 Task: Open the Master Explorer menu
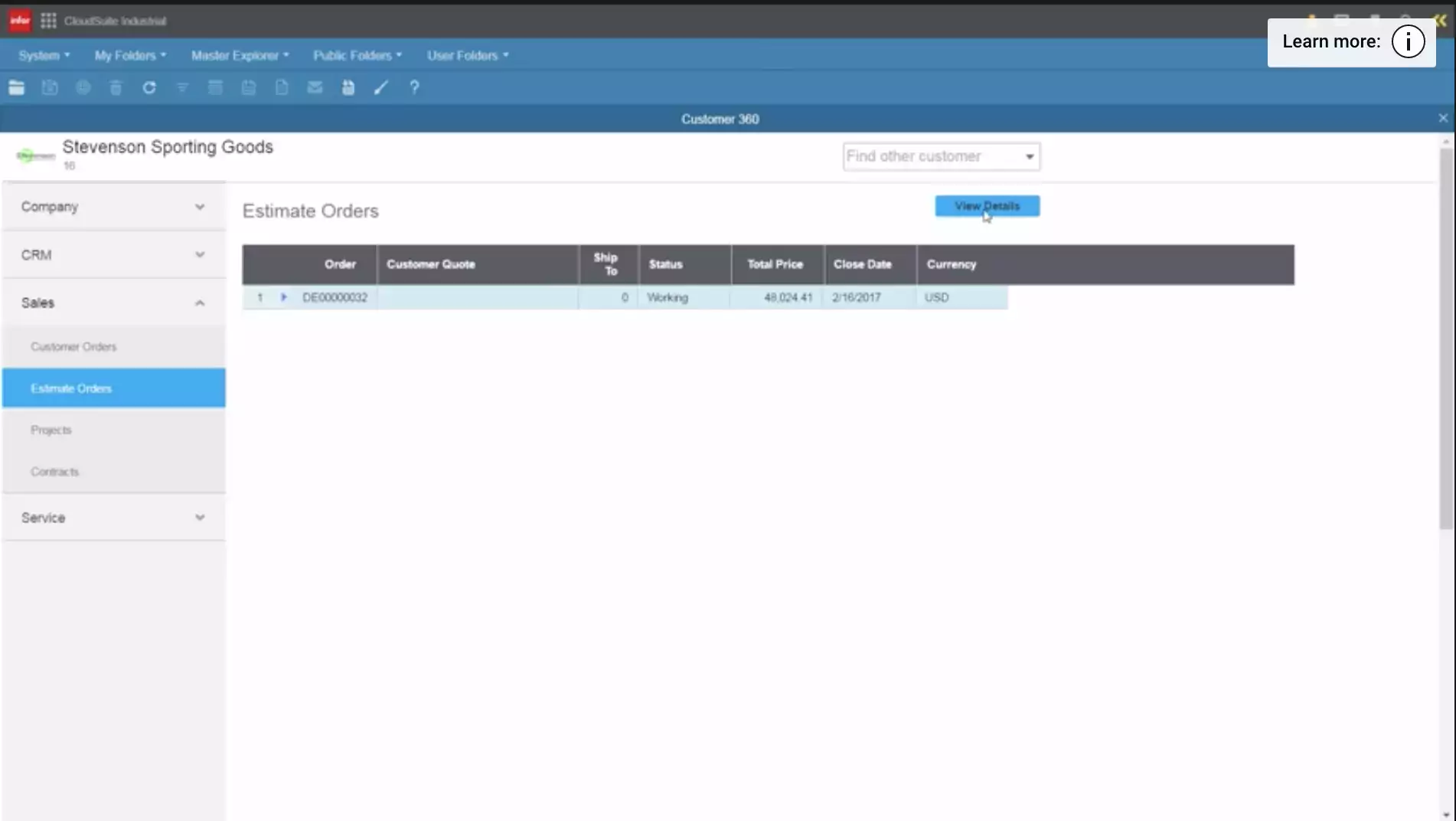(240, 55)
